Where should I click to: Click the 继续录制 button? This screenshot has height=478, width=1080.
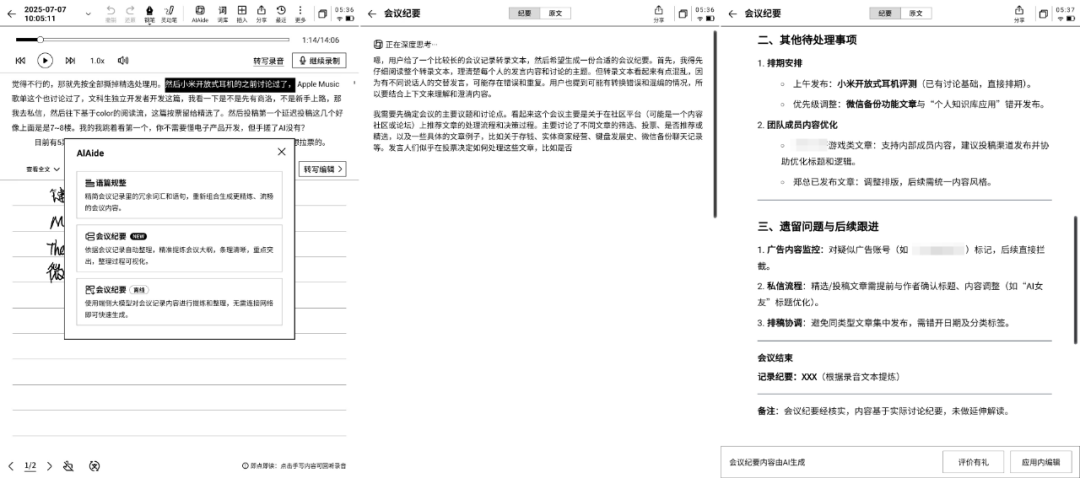(x=319, y=61)
